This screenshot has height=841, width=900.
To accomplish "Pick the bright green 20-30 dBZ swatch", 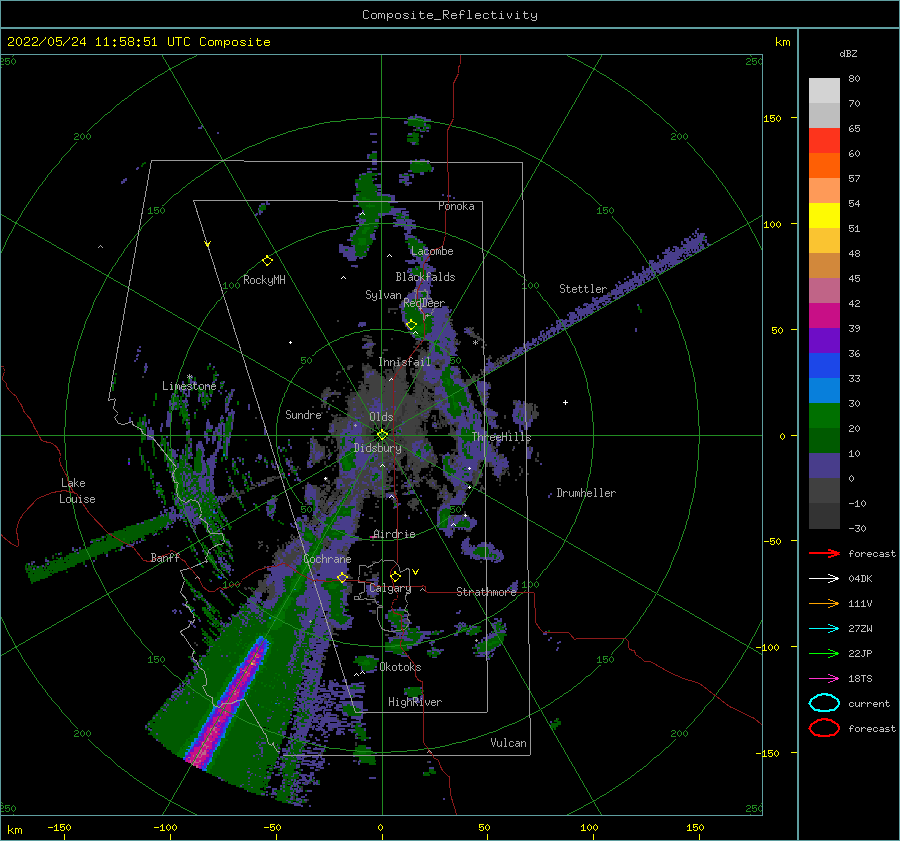I will [x=824, y=416].
